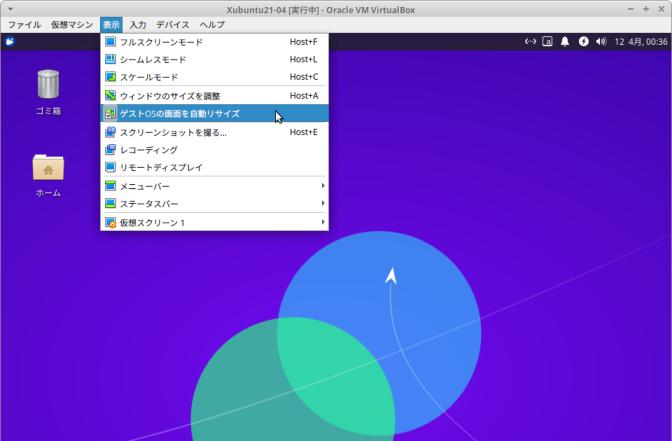Click the Remote Display (リモートディスプレイ) icon
Image resolution: width=672 pixels, height=441 pixels.
[111, 167]
